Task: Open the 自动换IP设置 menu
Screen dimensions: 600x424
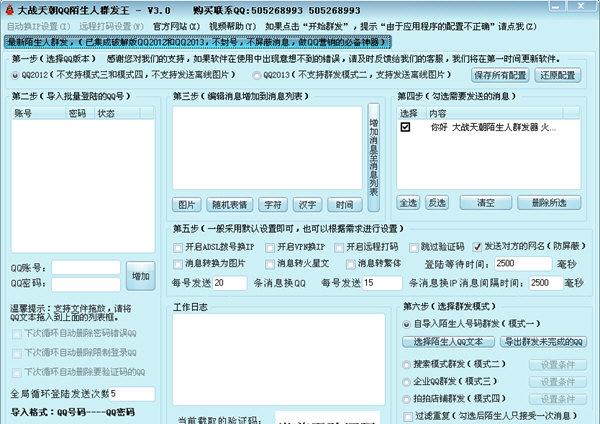Action: click(39, 26)
